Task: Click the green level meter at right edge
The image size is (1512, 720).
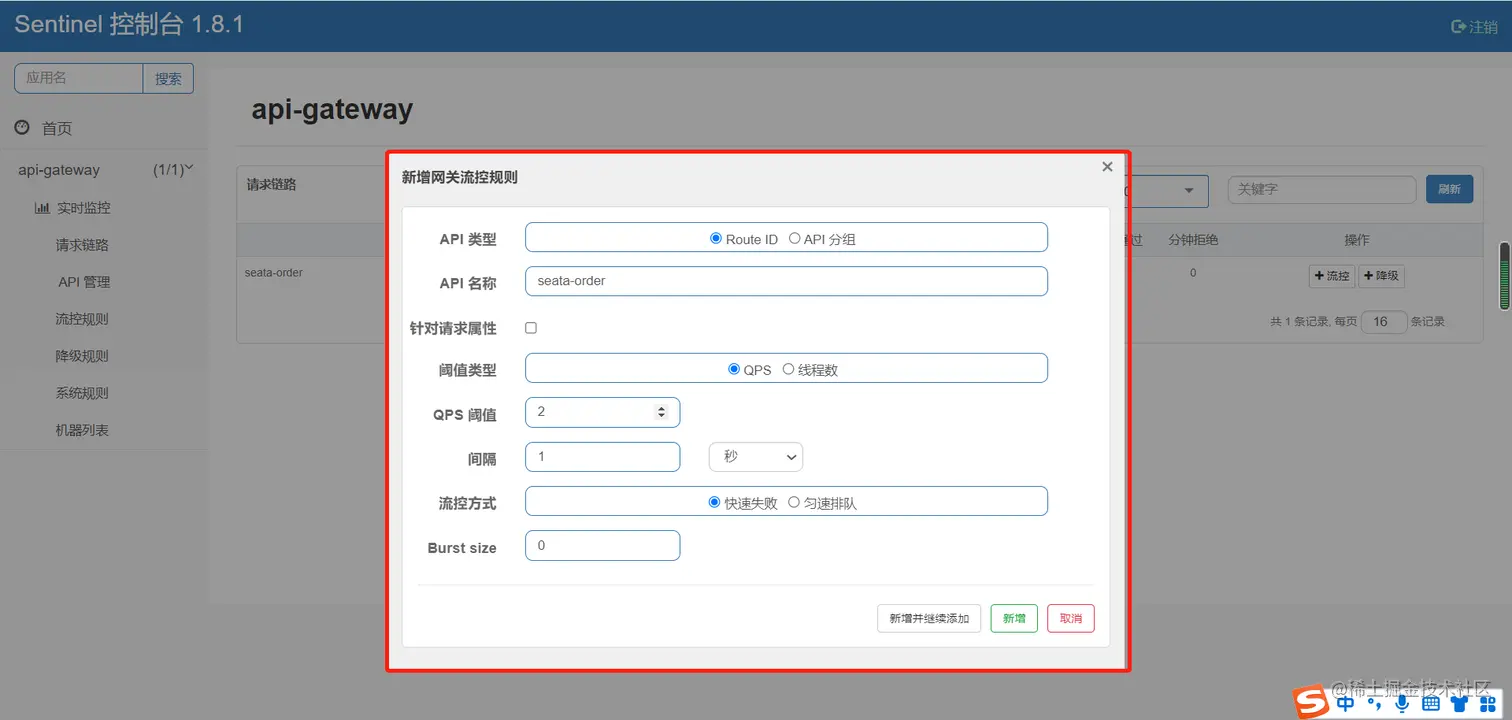Action: (1504, 276)
